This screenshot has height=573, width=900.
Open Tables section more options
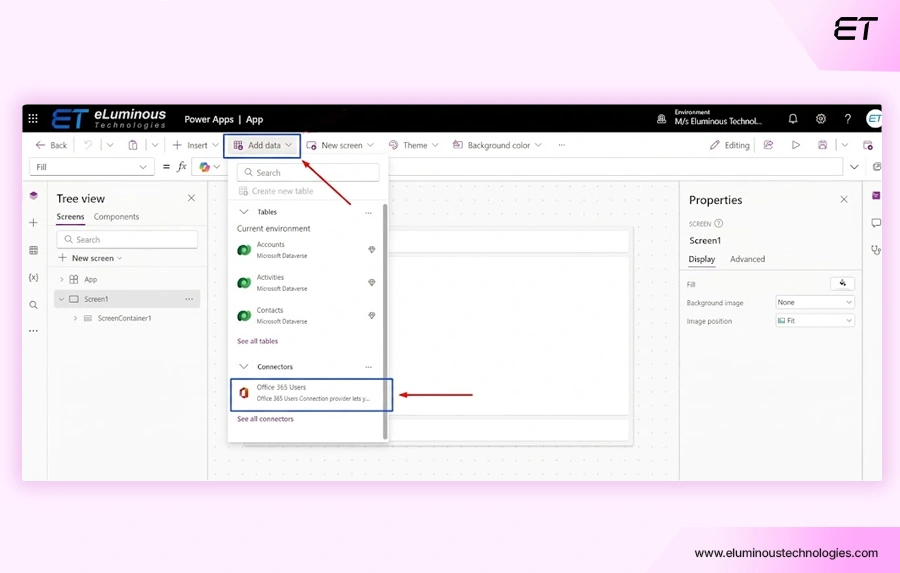[x=368, y=212]
